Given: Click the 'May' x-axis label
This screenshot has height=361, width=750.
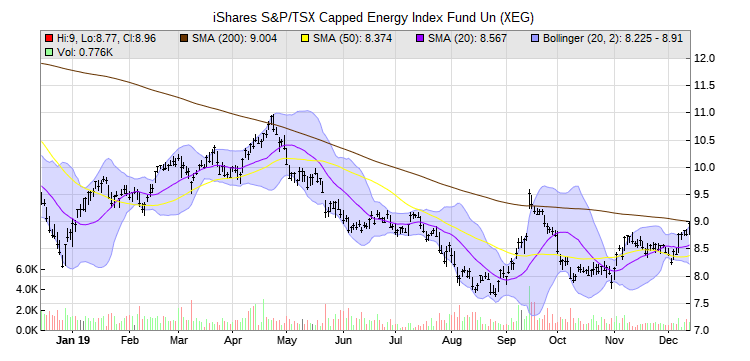Looking at the screenshot, I should pos(287,341).
